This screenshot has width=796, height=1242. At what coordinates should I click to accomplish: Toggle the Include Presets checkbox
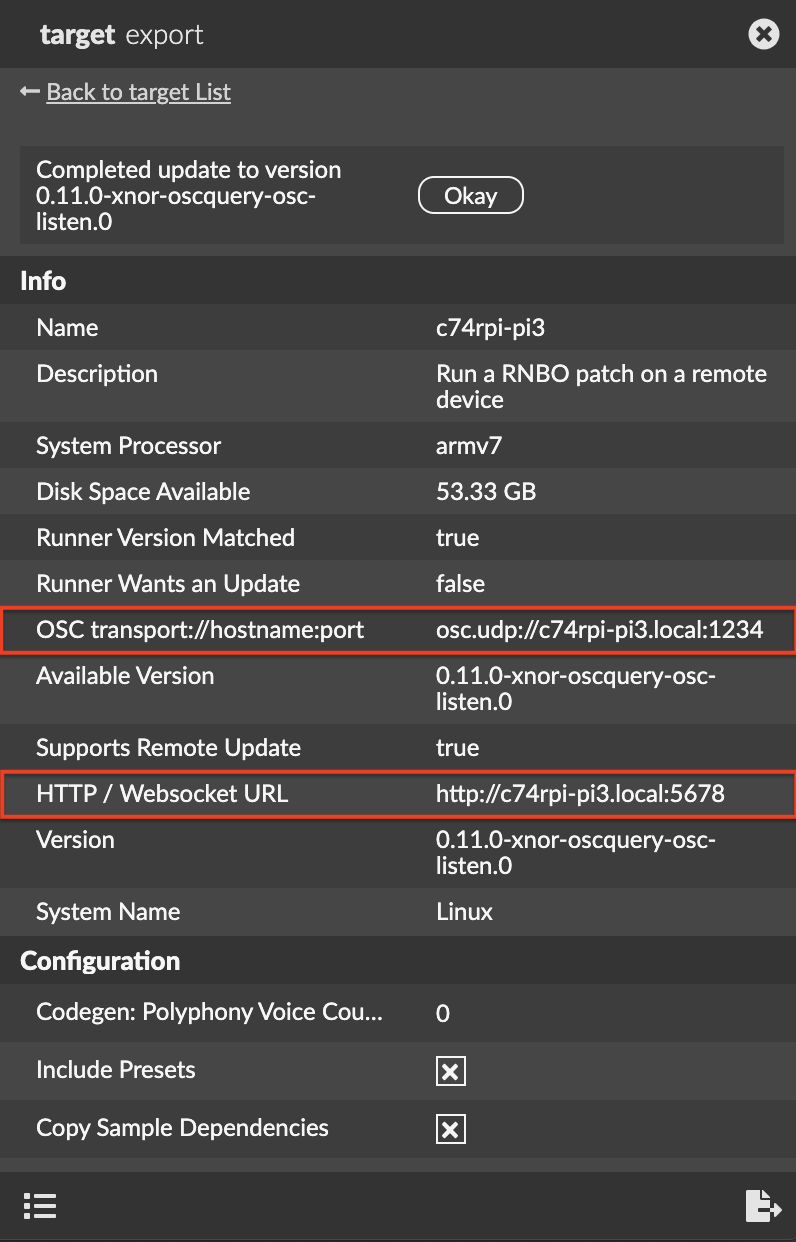[x=450, y=1070]
